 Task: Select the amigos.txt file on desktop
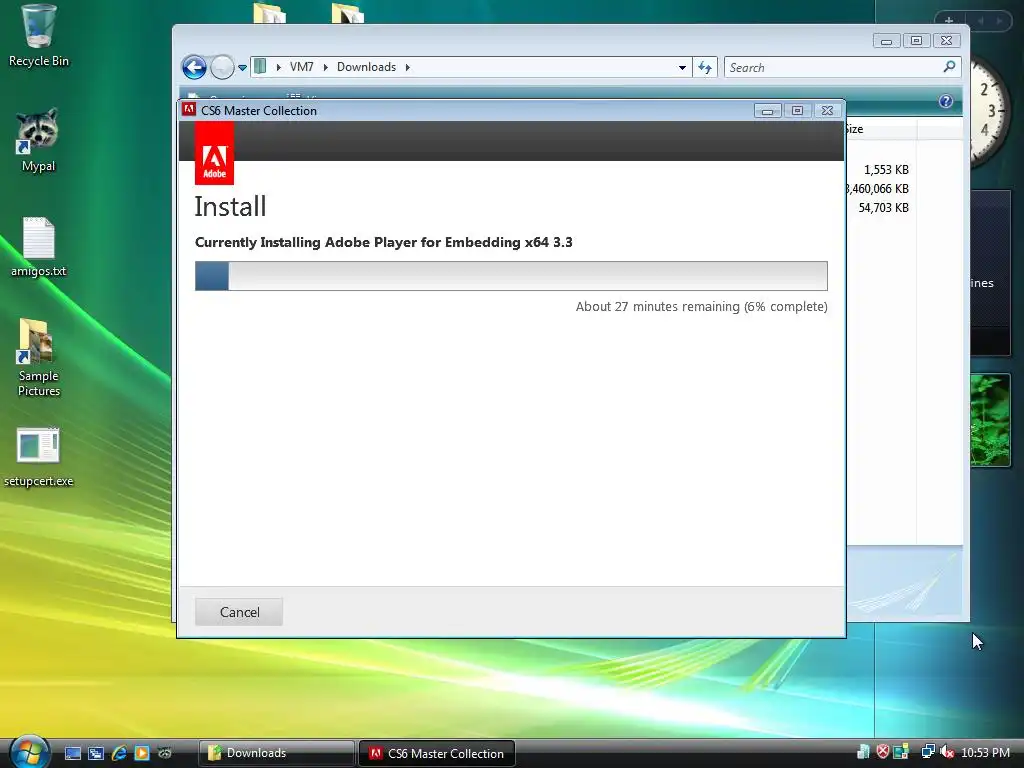[38, 247]
